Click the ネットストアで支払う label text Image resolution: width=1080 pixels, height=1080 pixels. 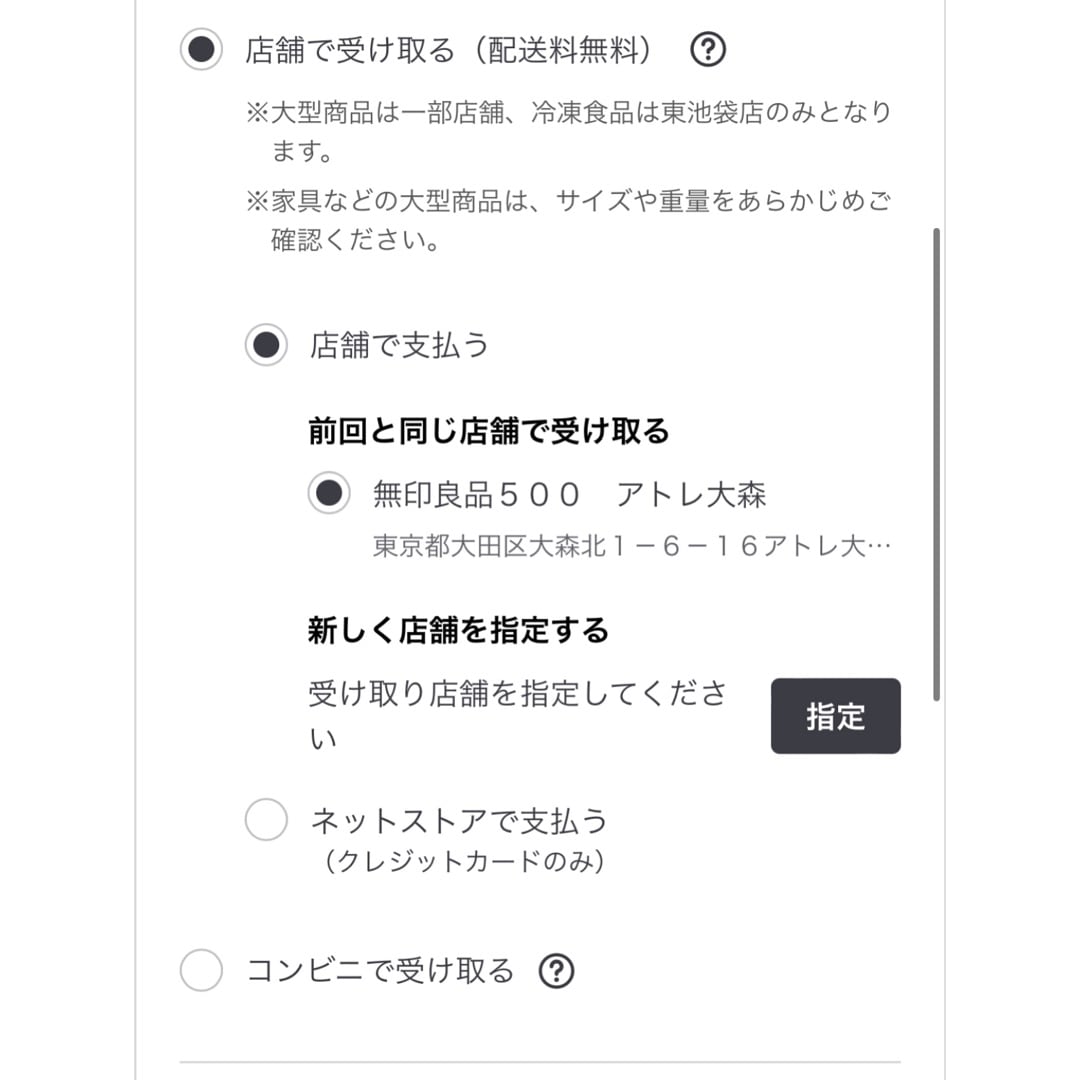(x=459, y=821)
